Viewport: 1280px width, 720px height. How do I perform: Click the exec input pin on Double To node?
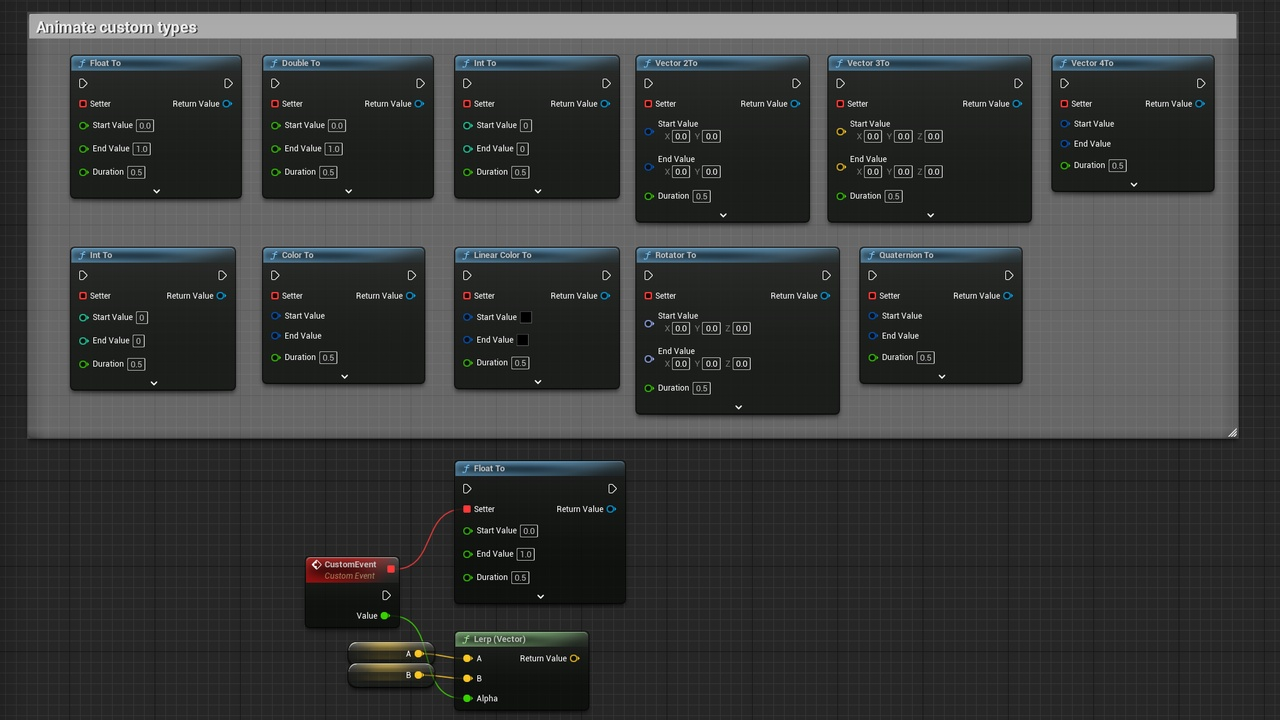(x=275, y=84)
